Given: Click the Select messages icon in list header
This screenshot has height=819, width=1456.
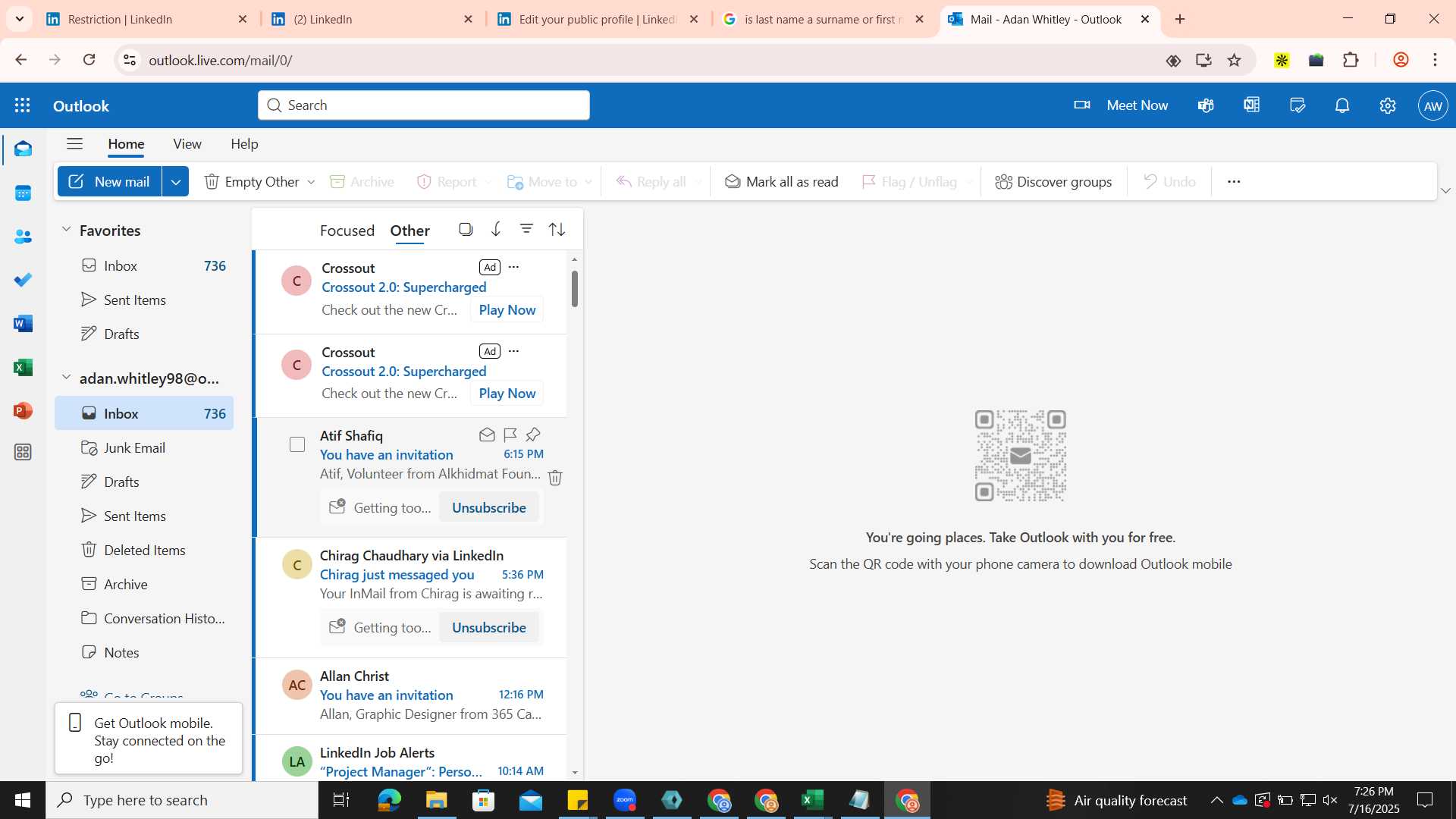Looking at the screenshot, I should [466, 229].
